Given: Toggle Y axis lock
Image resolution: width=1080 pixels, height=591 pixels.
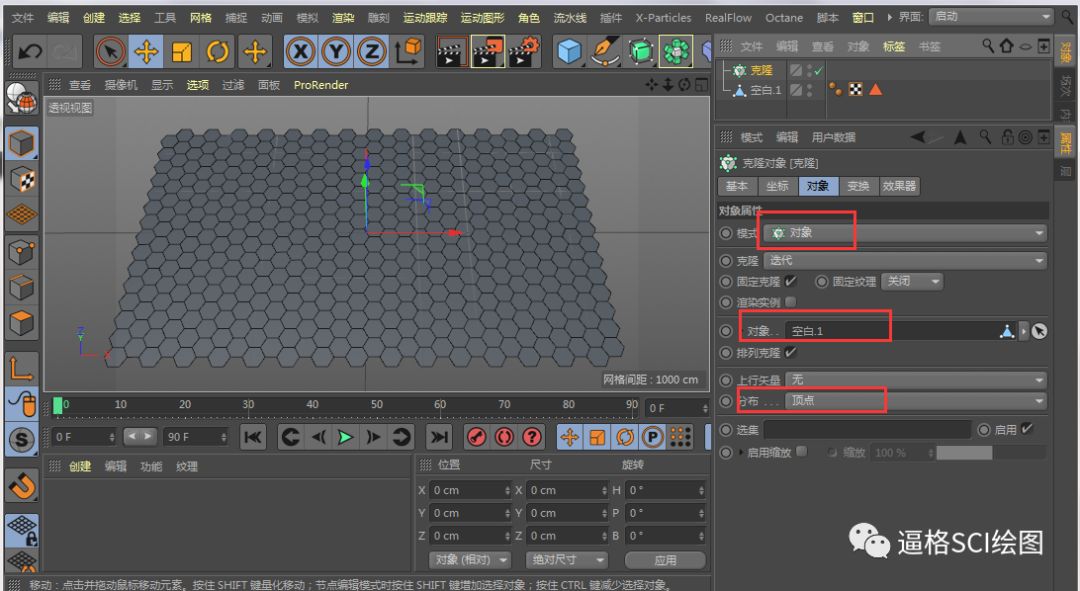Looking at the screenshot, I should pyautogui.click(x=336, y=52).
